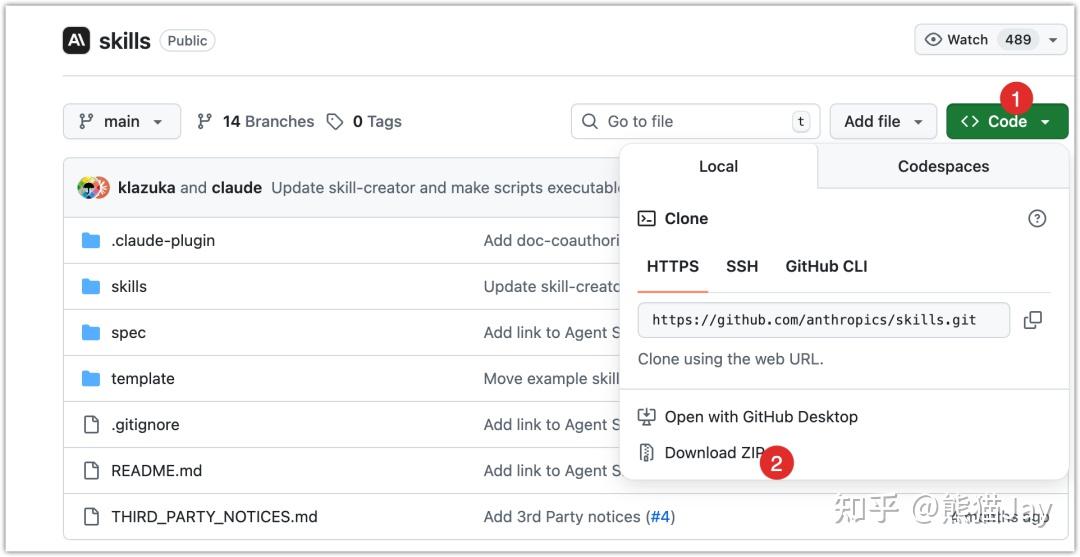Click the Open with GitHub Desktop icon
This screenshot has height=557, width=1080.
pos(647,416)
